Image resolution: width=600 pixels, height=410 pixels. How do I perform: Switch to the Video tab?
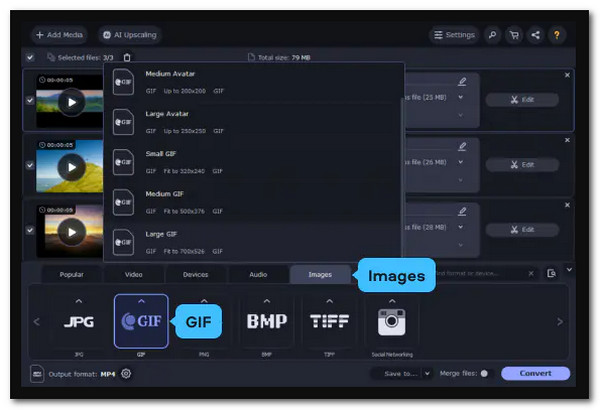(134, 274)
